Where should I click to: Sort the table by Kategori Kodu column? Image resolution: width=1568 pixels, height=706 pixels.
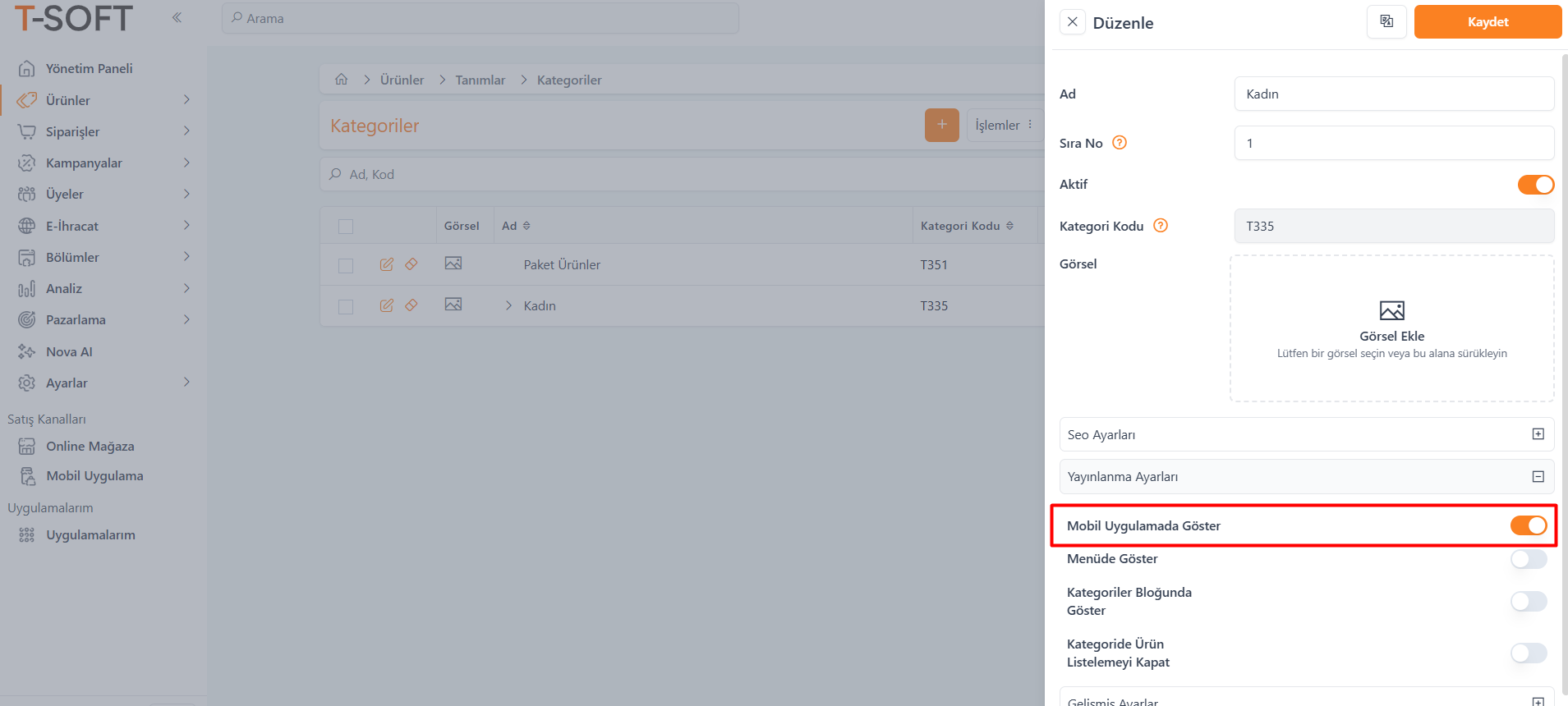(1009, 226)
